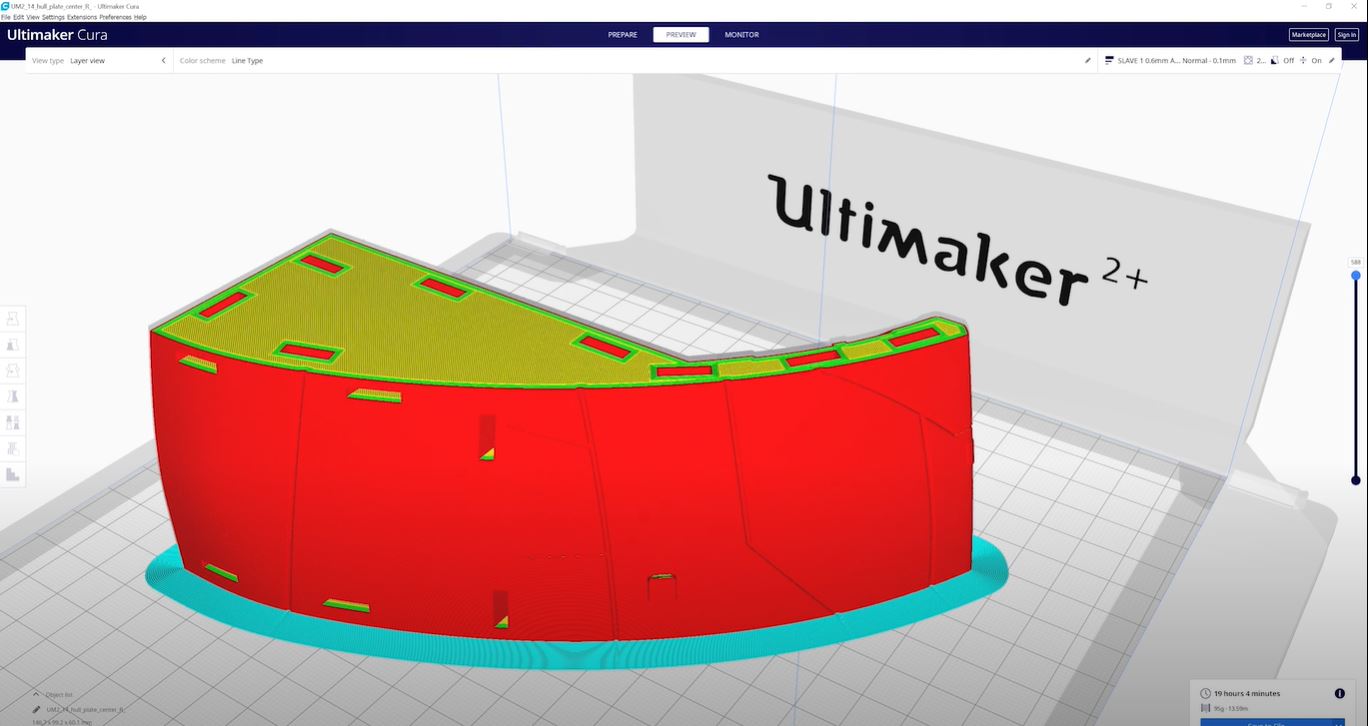1368x726 pixels.
Task: Switch to the PREPARE stage tab
Action: pyautogui.click(x=622, y=35)
